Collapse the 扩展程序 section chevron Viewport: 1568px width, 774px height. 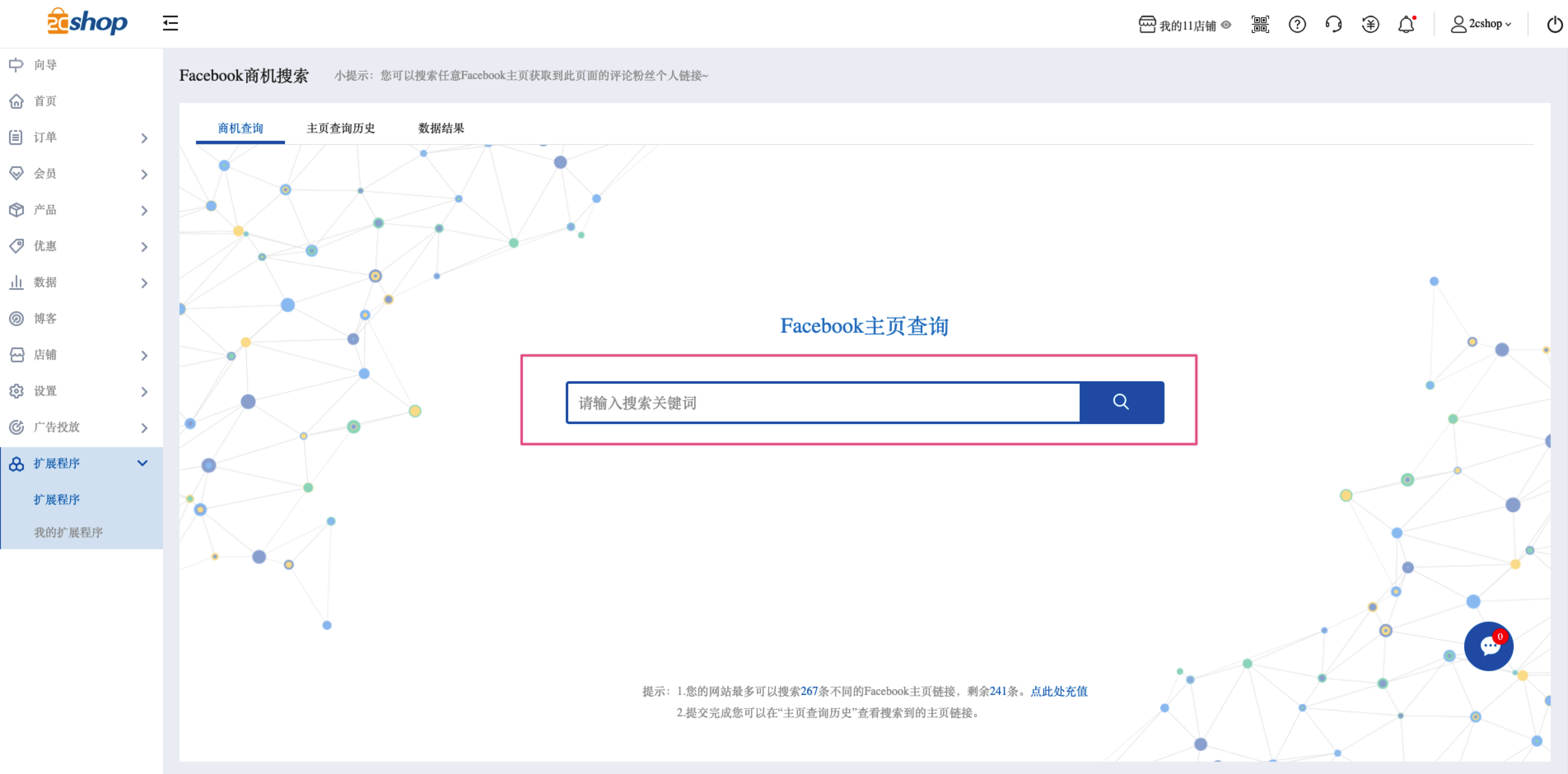(x=142, y=463)
